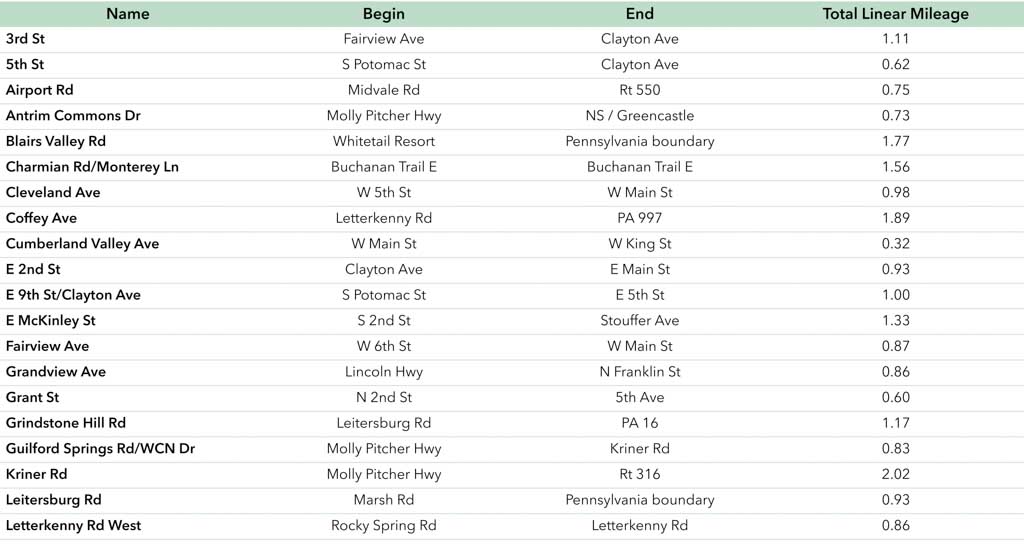The width and height of the screenshot is (1024, 554).
Task: Select the Charmian Rd/Monterey Ln entry
Action: click(92, 167)
